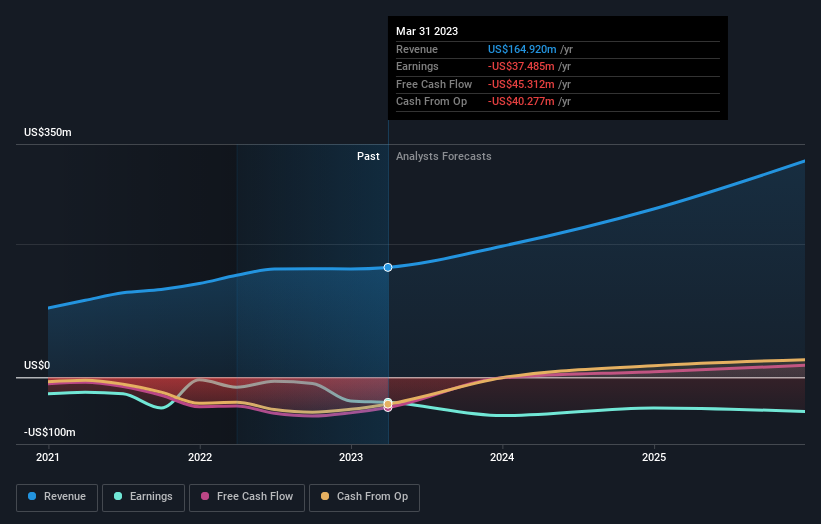The height and width of the screenshot is (524, 821).
Task: Click the Revenue row label in tooltip
Action: tap(417, 49)
